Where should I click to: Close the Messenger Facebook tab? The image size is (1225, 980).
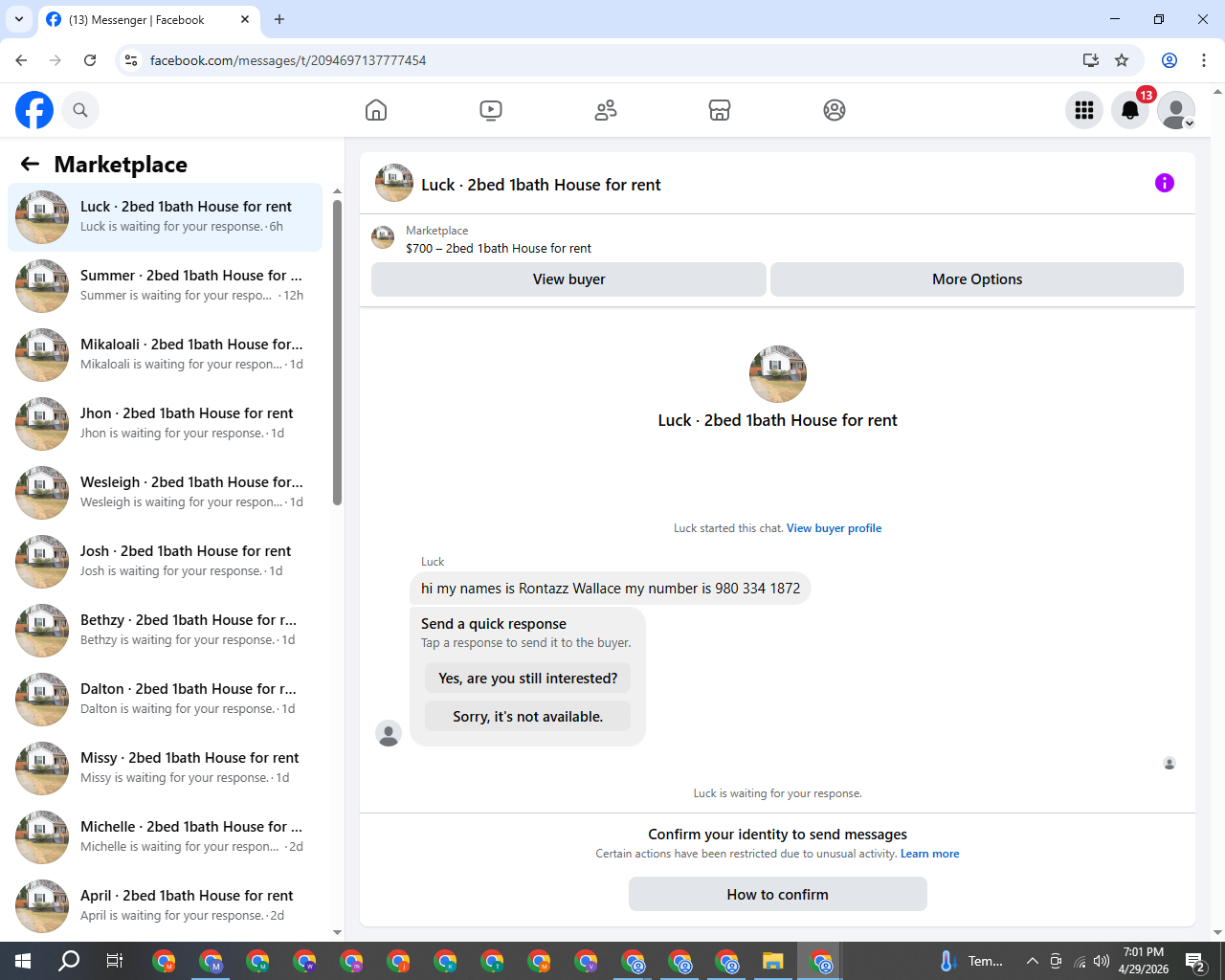[x=245, y=19]
